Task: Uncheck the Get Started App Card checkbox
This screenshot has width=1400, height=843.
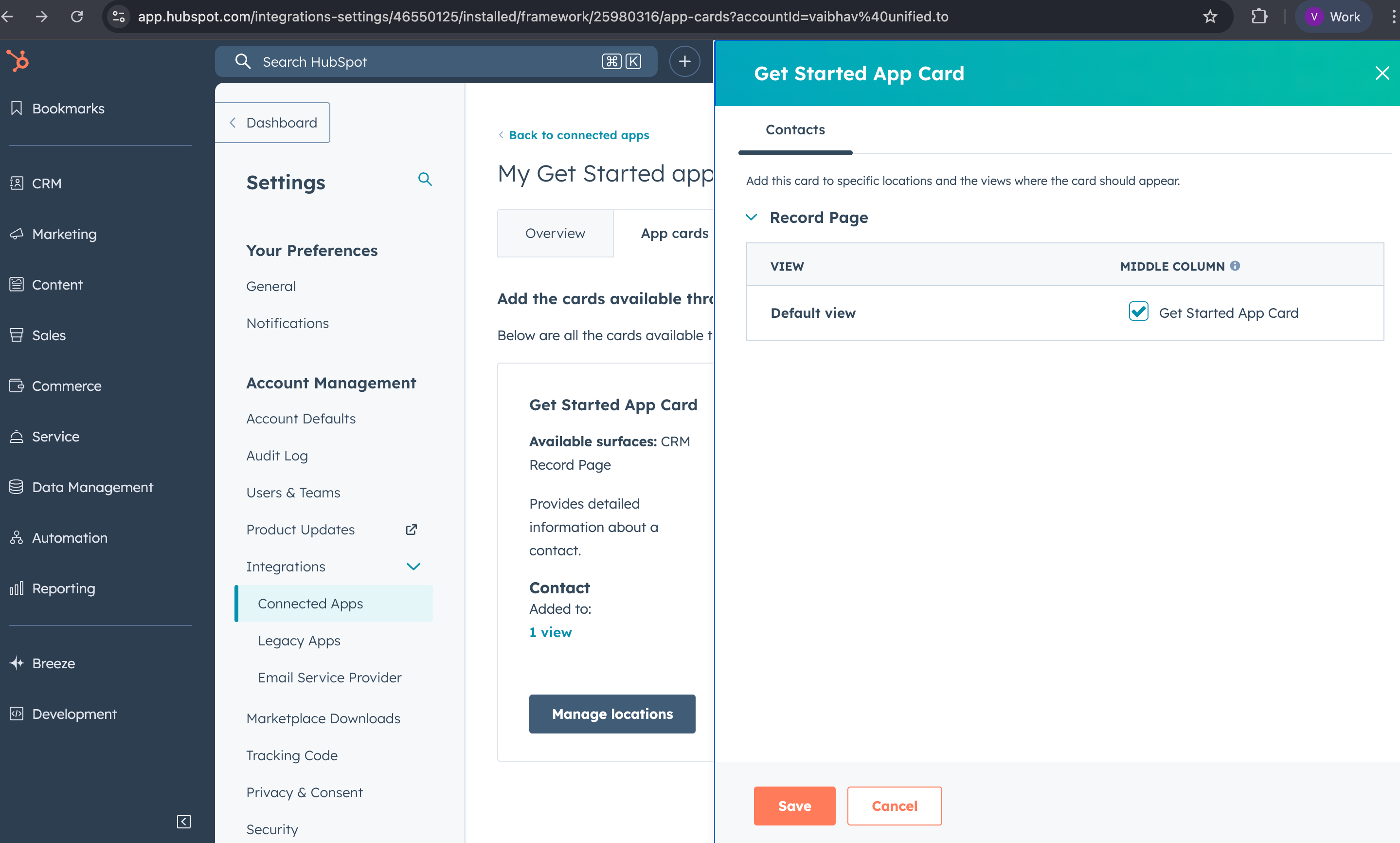Action: click(1138, 312)
